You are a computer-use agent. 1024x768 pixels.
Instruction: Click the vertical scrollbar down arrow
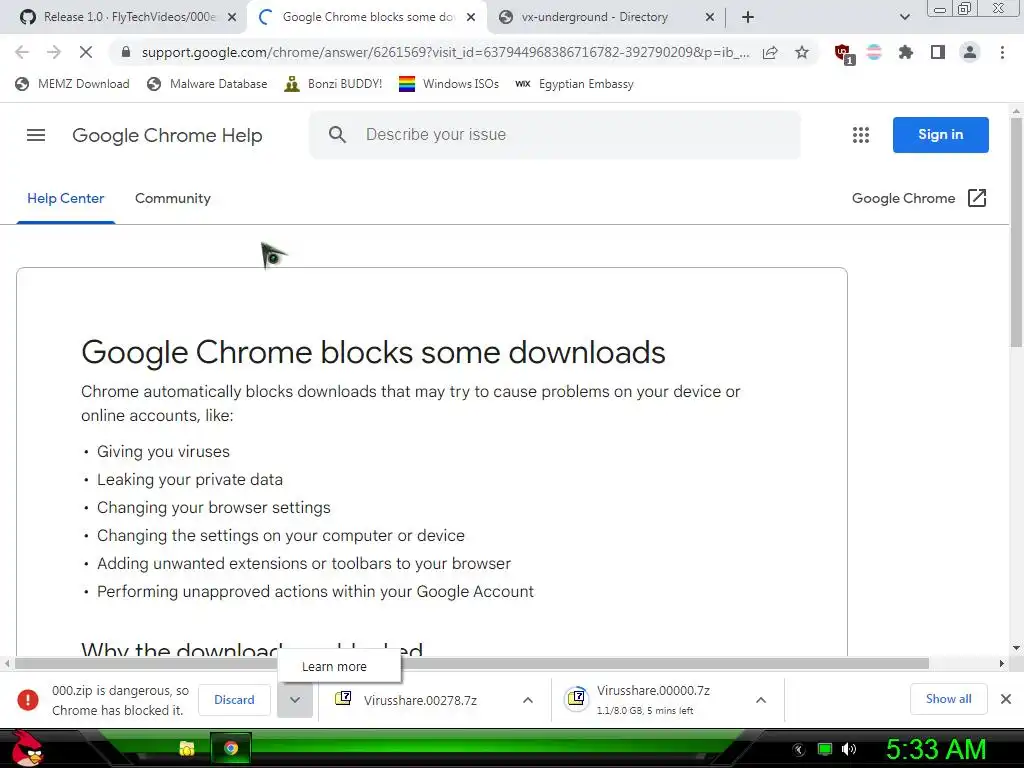click(x=1016, y=648)
